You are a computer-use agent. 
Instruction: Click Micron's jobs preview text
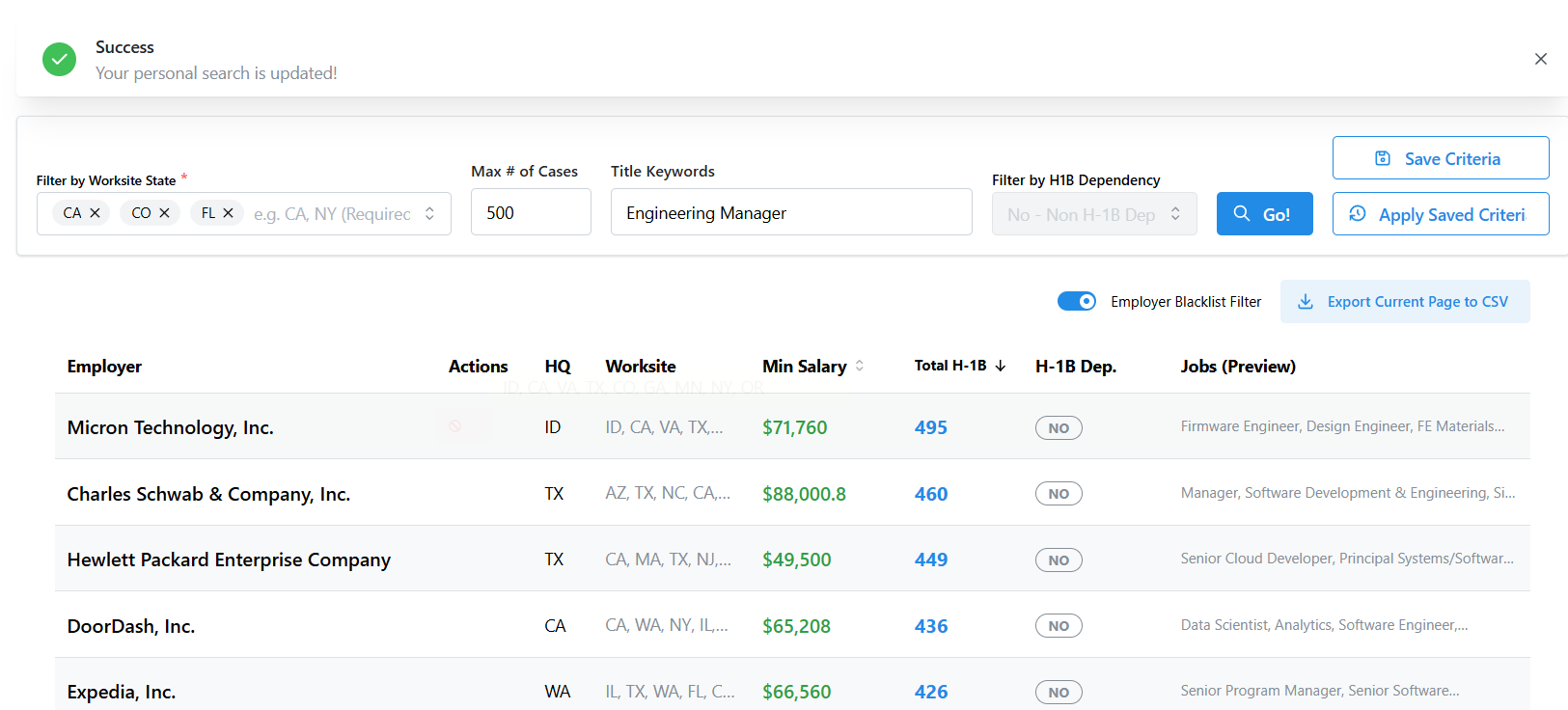pyautogui.click(x=1342, y=426)
